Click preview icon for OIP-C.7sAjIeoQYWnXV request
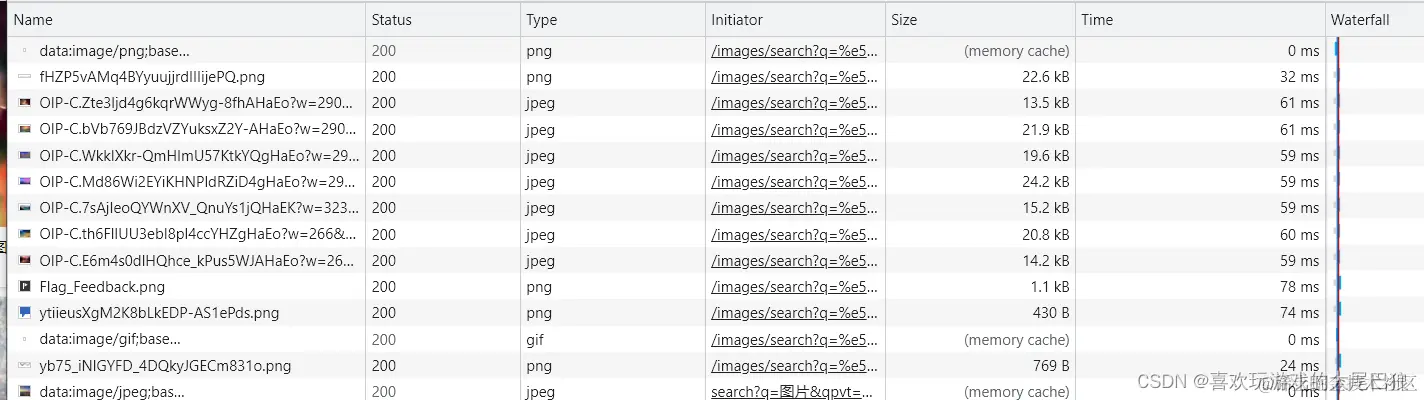This screenshot has width=1424, height=400. pos(25,208)
